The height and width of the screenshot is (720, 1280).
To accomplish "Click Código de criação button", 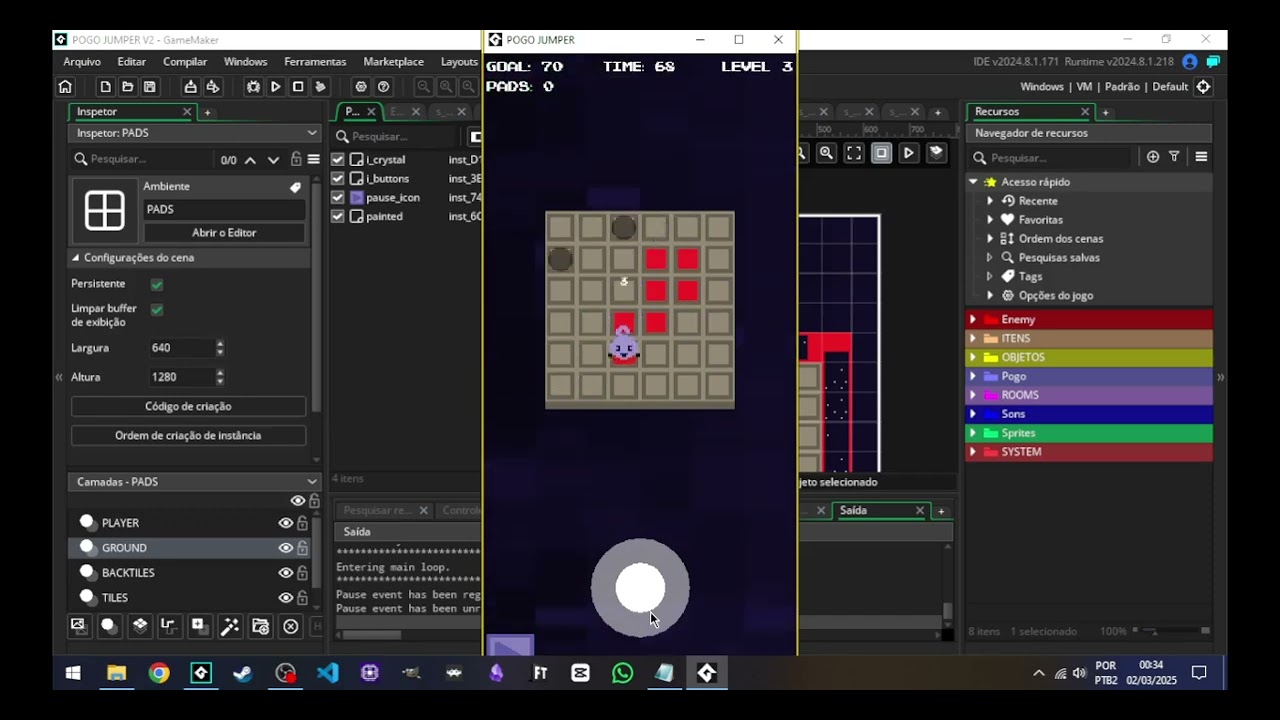I will 188,407.
